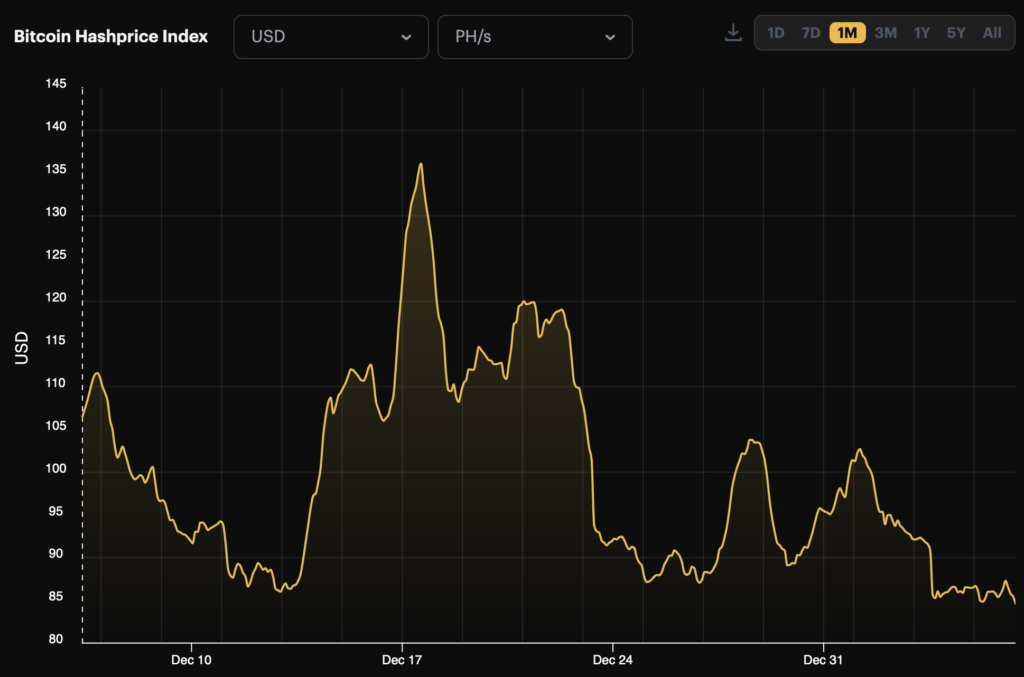Viewport: 1024px width, 677px height.
Task: Select the 1D time range
Action: (775, 33)
